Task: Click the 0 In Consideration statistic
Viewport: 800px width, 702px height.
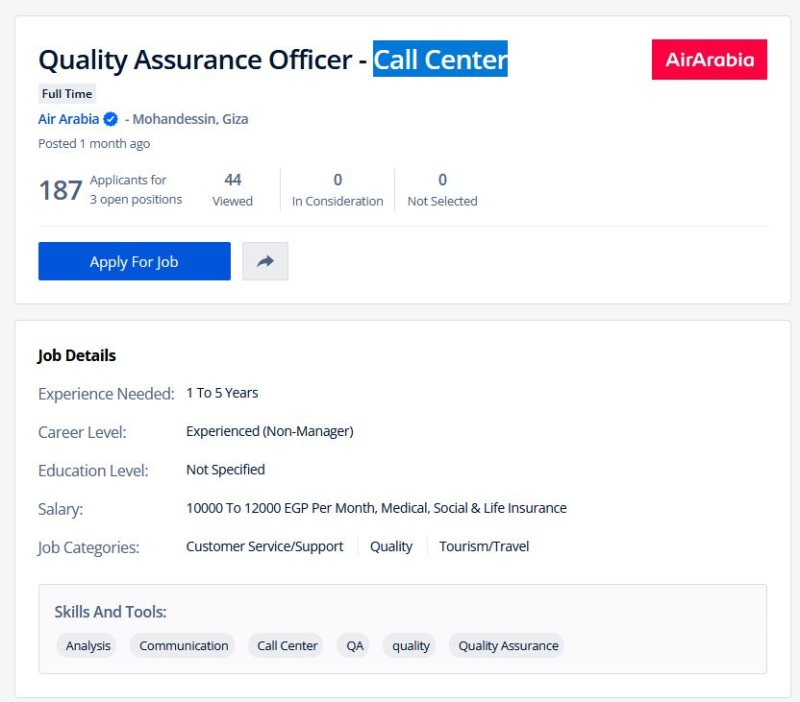Action: 337,190
